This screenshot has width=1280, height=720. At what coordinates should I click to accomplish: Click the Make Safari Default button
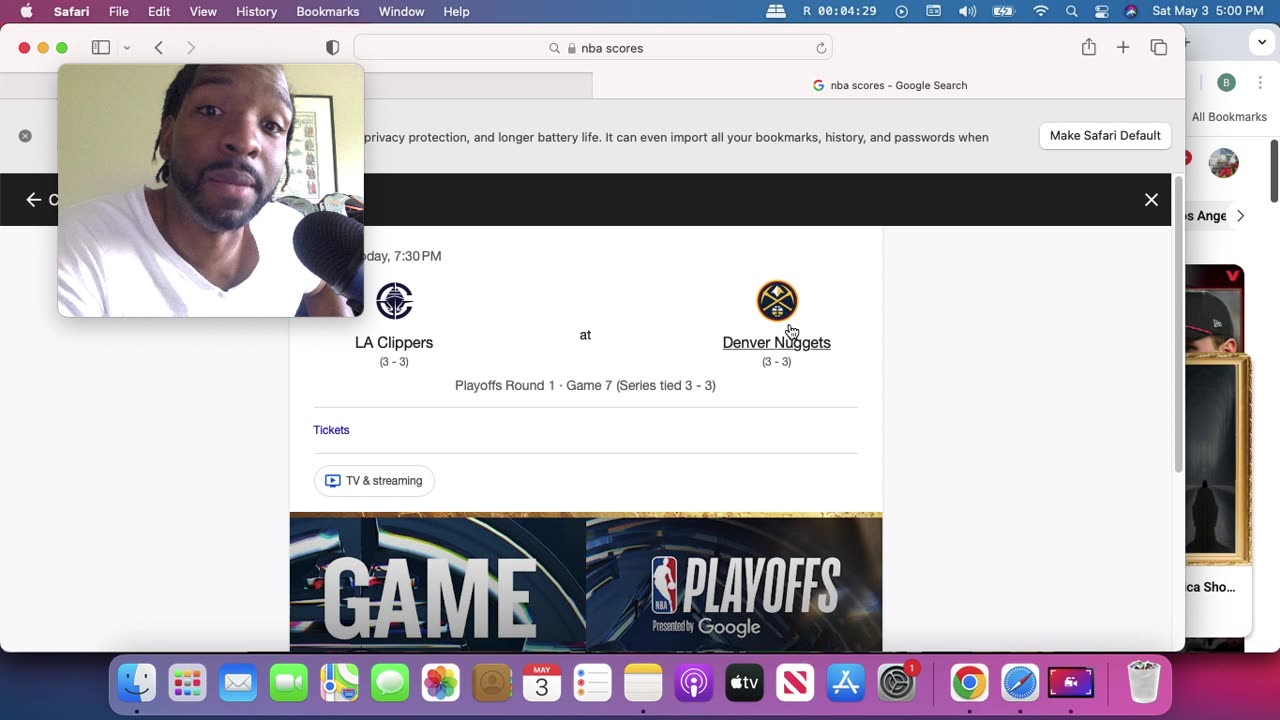tap(1105, 136)
